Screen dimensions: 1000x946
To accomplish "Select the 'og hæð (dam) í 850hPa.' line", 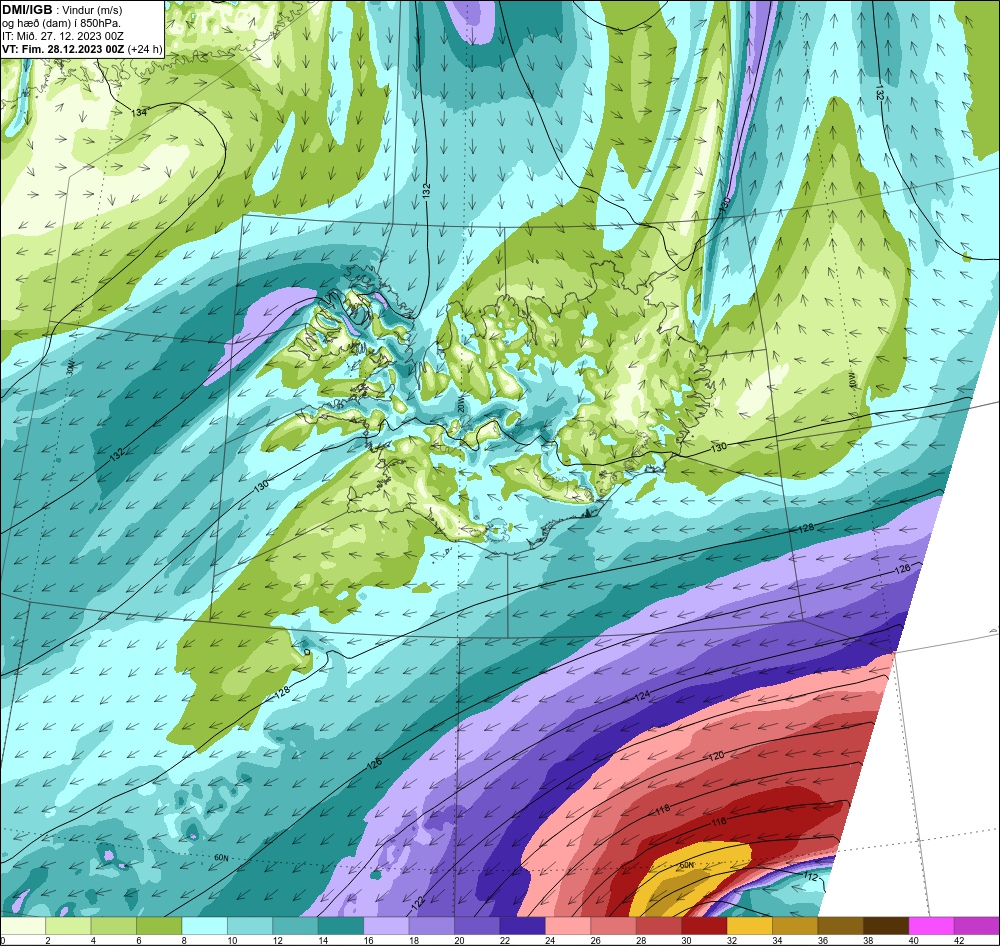I will tap(61, 23).
